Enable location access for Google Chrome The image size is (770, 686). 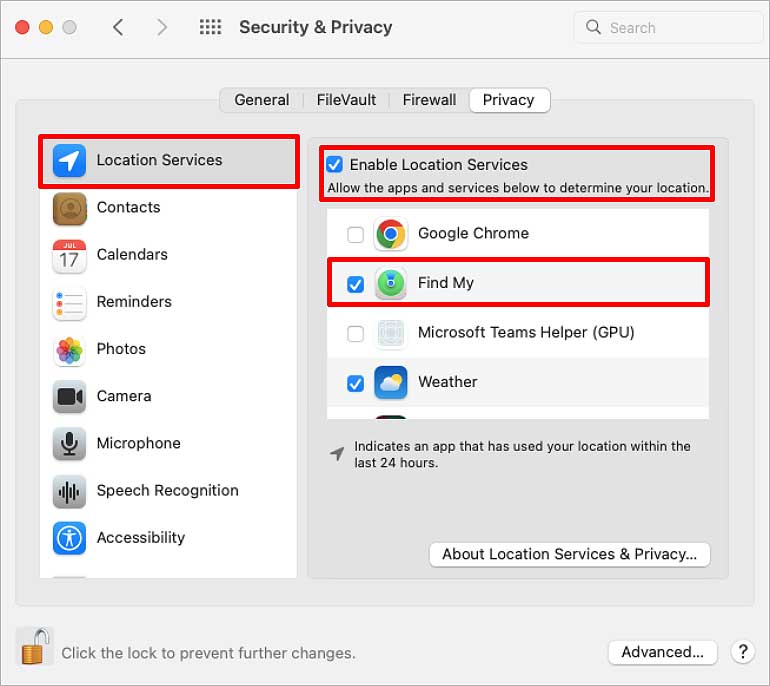356,234
